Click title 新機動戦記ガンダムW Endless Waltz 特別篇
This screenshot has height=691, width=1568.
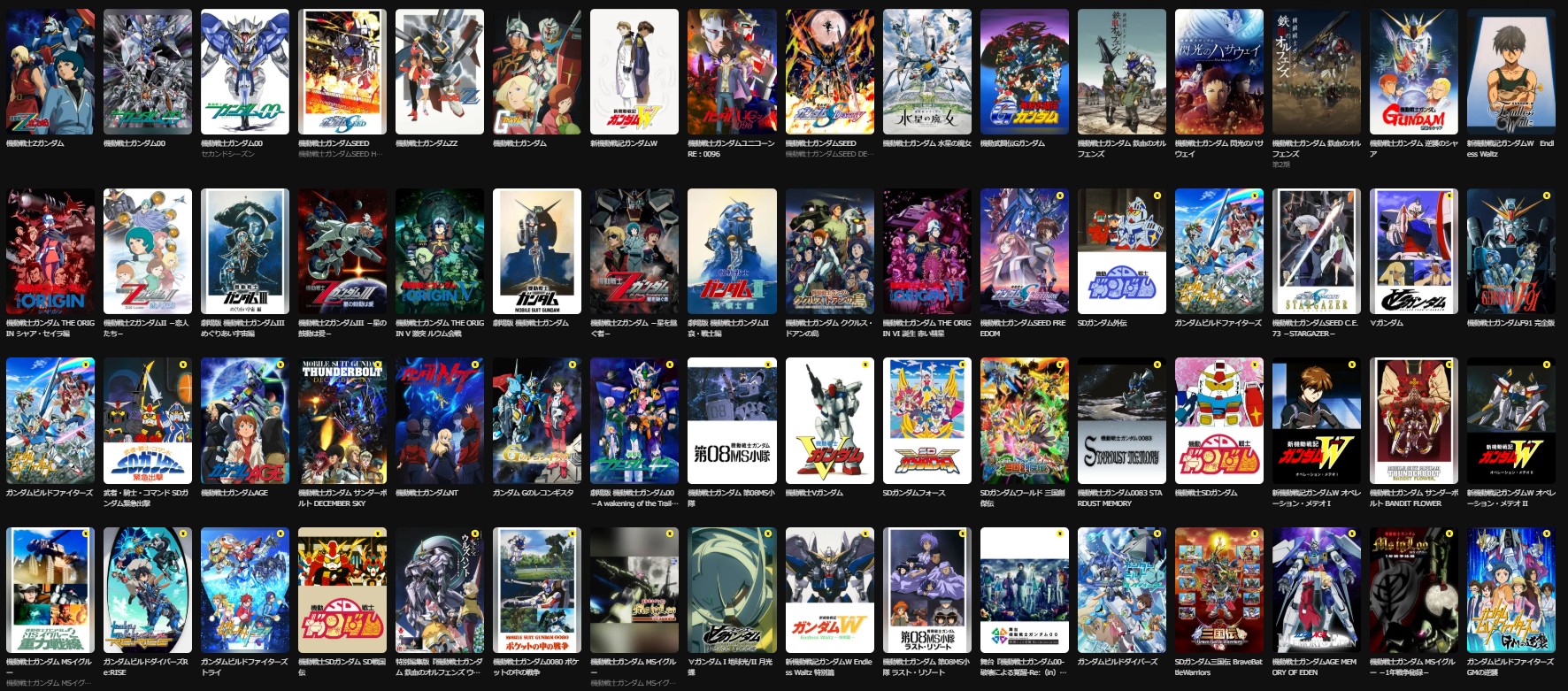click(x=828, y=667)
